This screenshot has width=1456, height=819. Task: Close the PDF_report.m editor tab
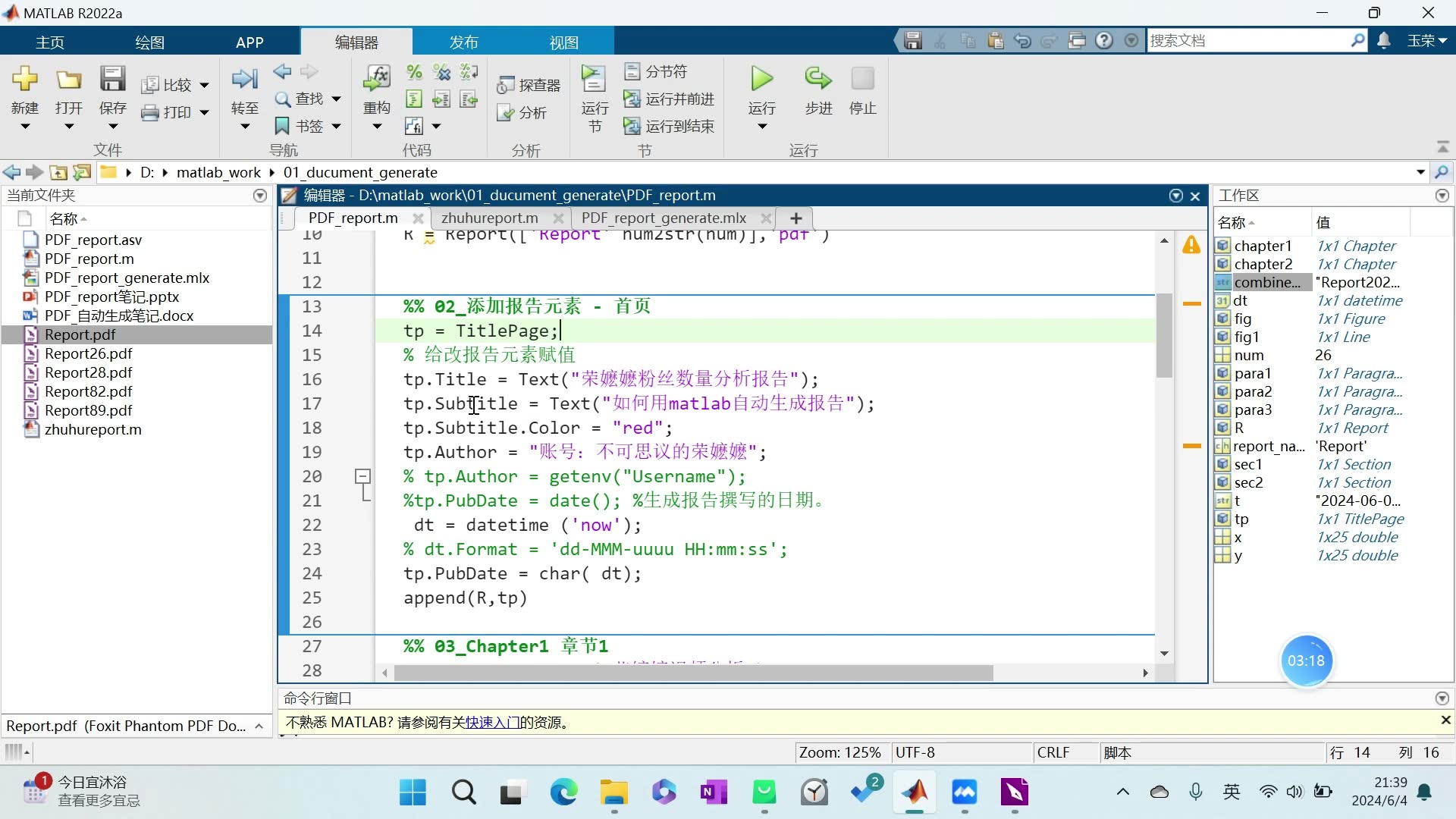[x=417, y=218]
